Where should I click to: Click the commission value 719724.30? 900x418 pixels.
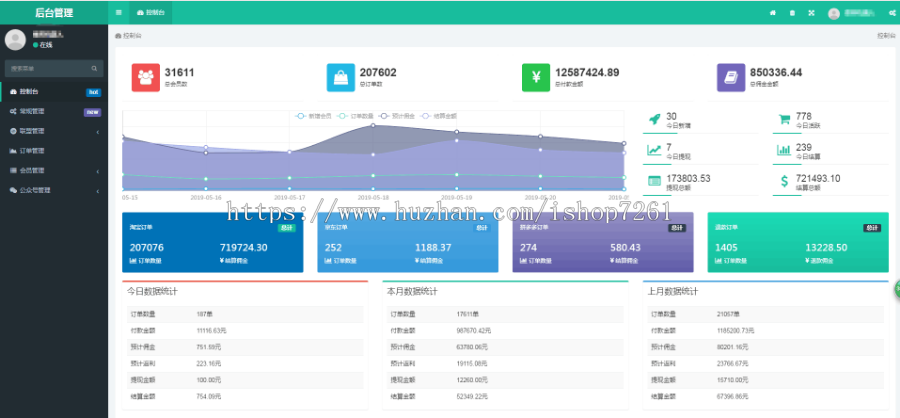(243, 248)
